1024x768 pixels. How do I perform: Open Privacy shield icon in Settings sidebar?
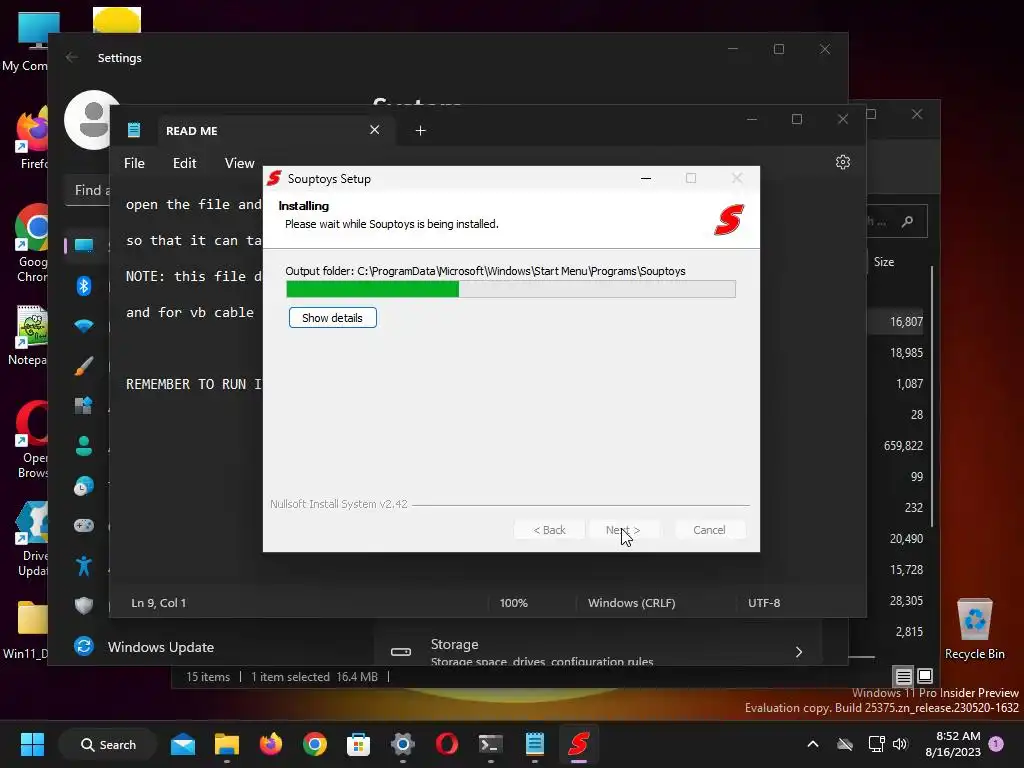pos(84,605)
